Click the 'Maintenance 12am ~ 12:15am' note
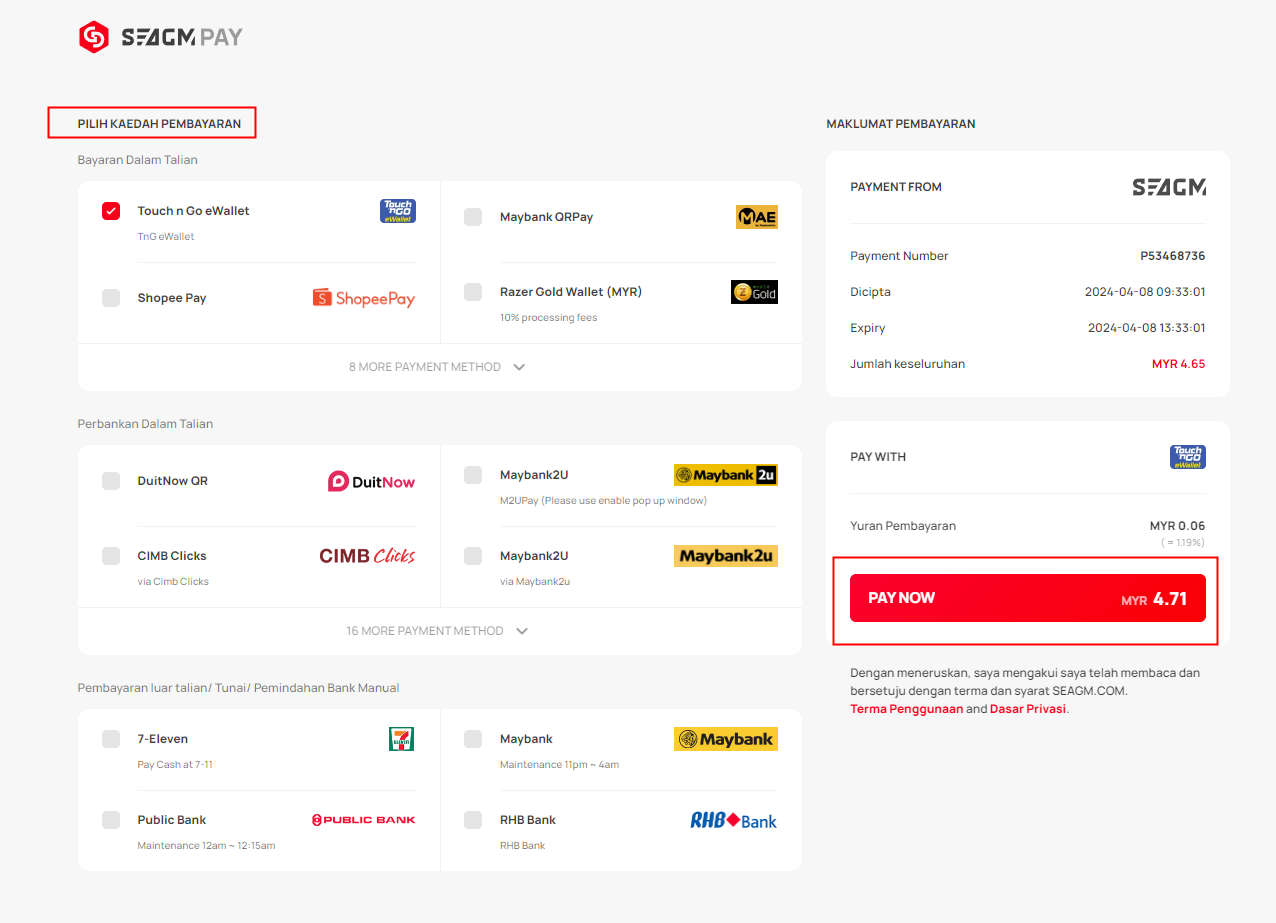 (206, 846)
